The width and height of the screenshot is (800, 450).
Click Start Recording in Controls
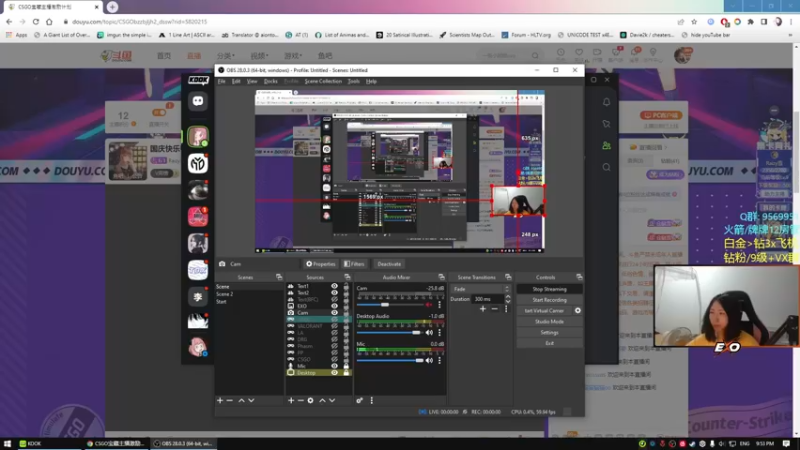coord(549,300)
